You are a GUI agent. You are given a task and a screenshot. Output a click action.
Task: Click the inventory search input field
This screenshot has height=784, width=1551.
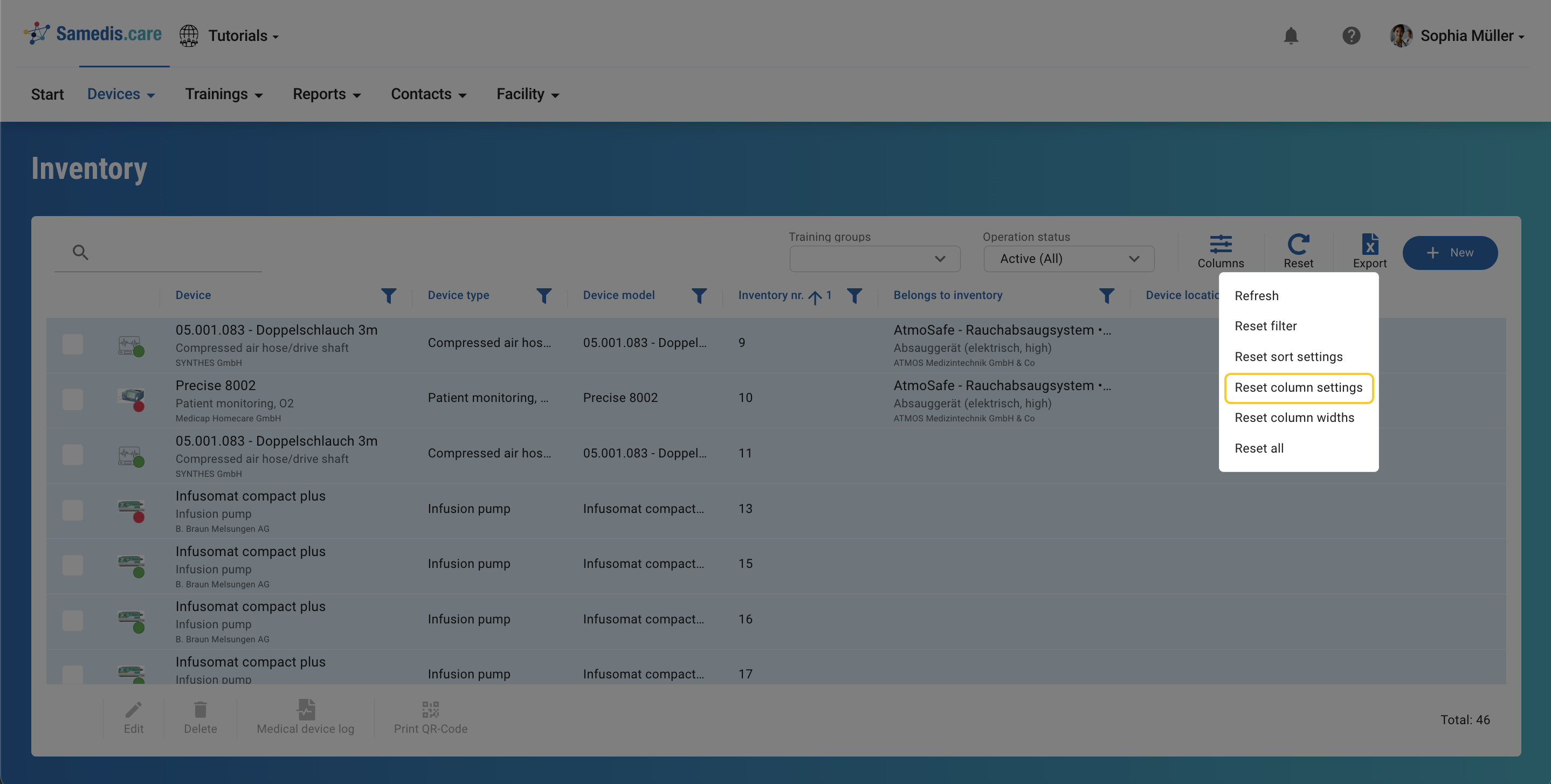[x=175, y=253]
